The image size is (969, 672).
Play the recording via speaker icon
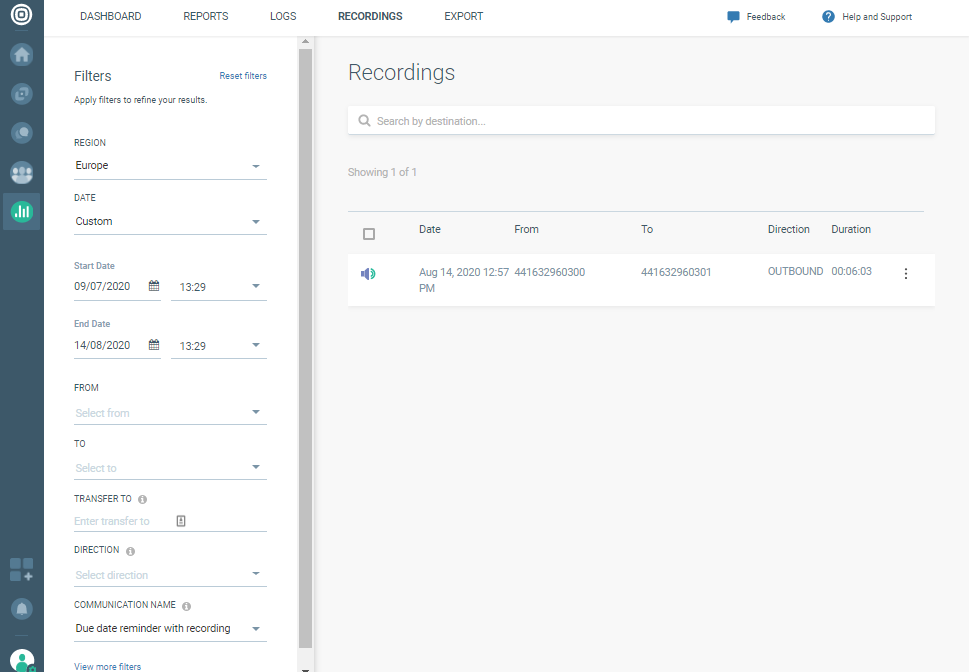(x=368, y=273)
